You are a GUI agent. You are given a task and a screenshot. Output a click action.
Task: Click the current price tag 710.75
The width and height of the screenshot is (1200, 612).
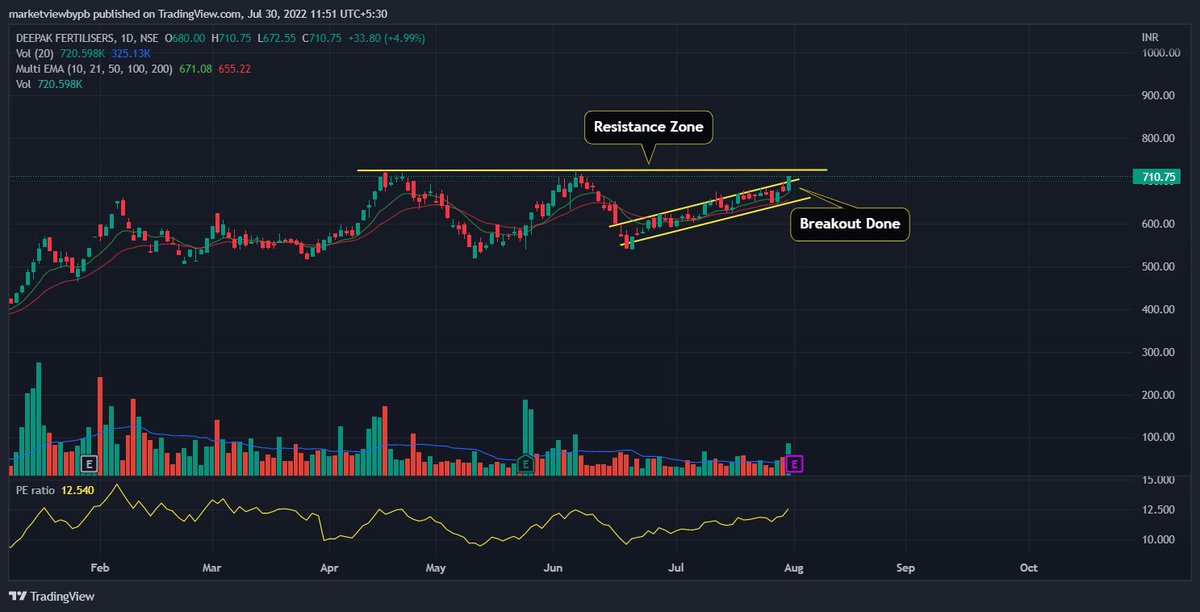1157,177
